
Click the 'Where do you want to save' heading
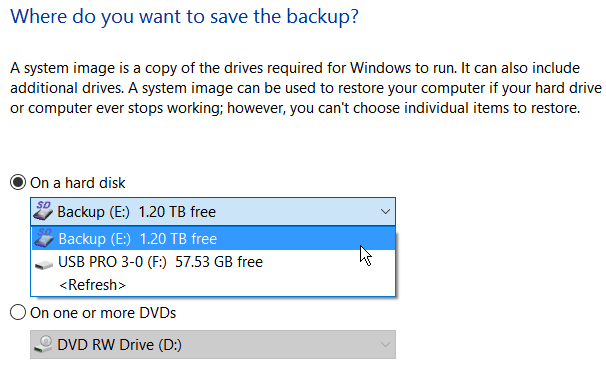click(184, 17)
